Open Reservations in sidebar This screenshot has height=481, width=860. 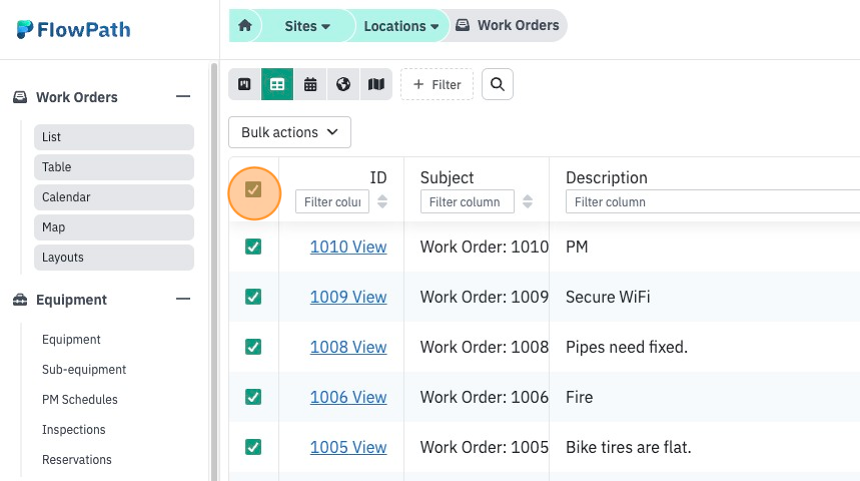pos(77,460)
